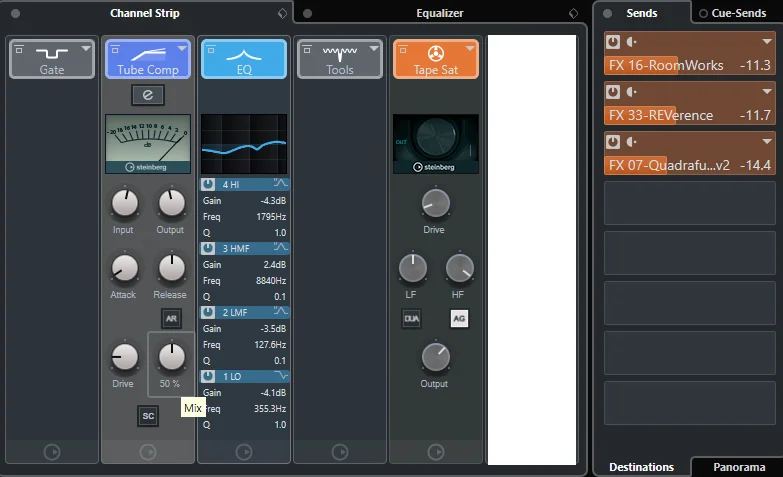Viewport: 783px width, 477px height.
Task: Click the Tube Comp bottom bypass icon
Action: point(148,452)
